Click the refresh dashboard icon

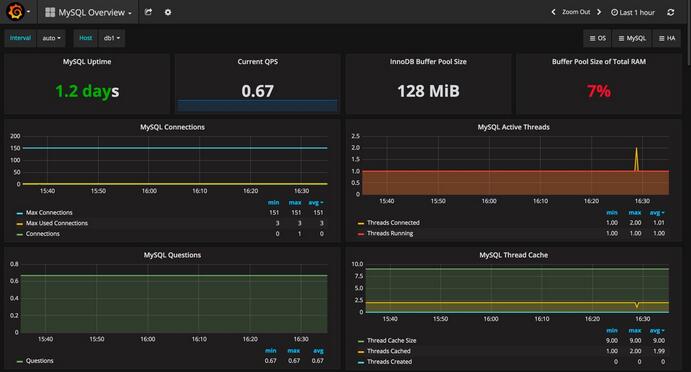(x=670, y=12)
